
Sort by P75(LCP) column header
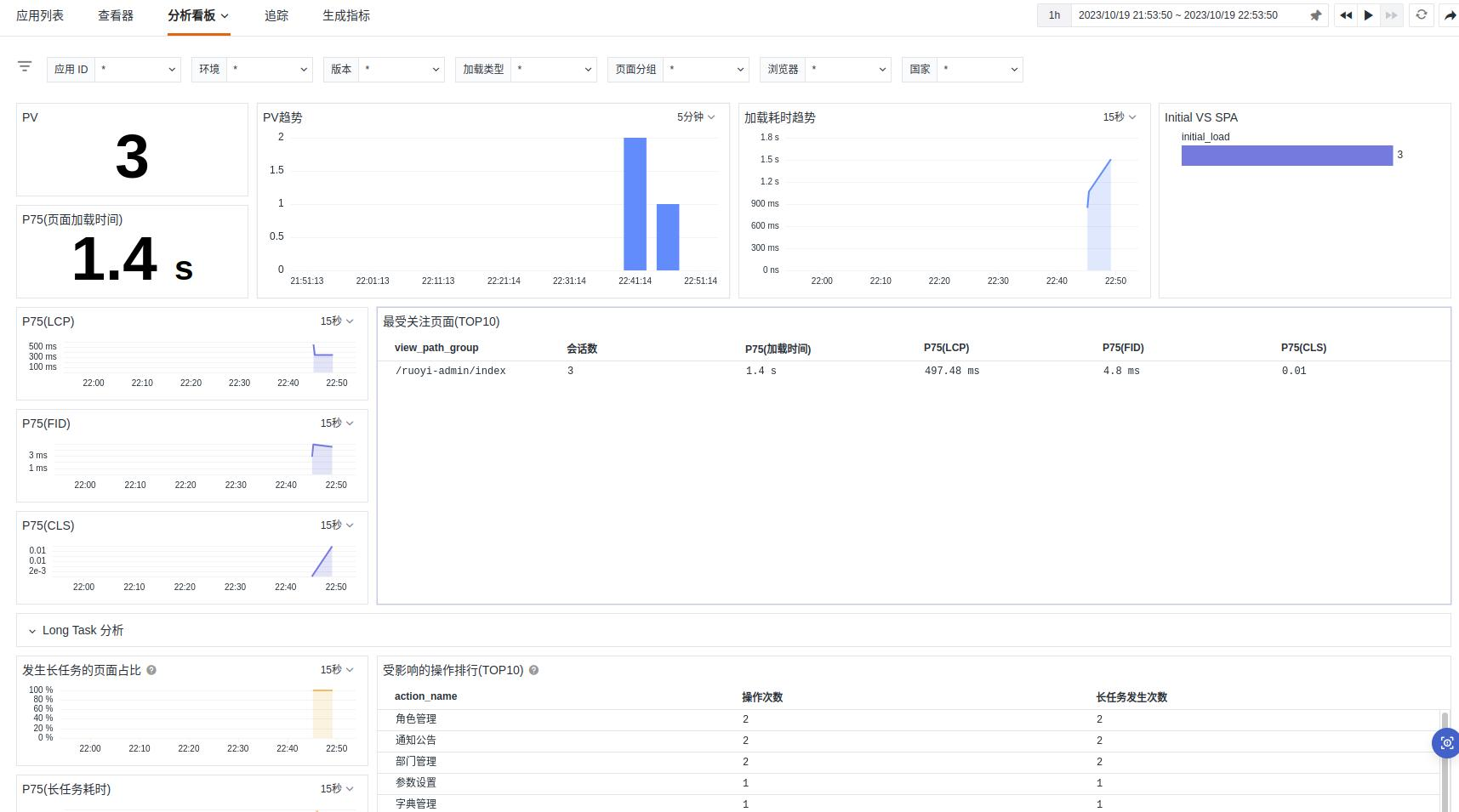point(946,348)
